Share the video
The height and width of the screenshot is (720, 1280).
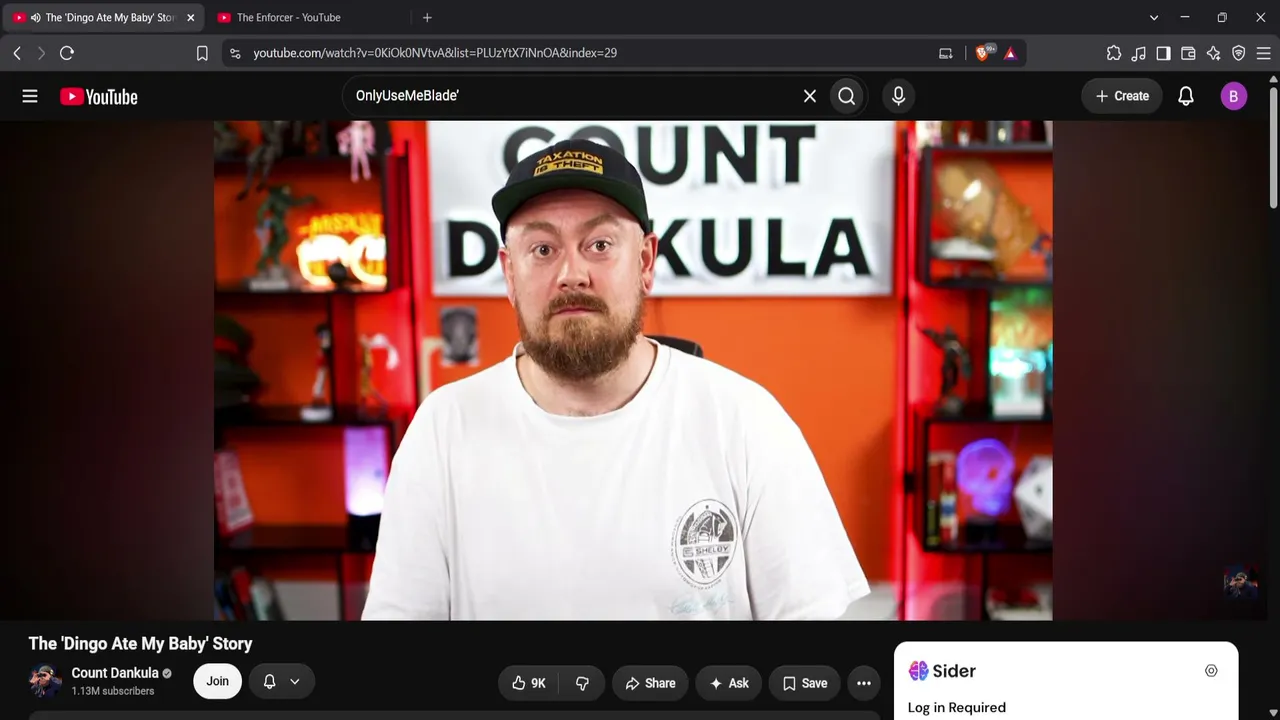(x=650, y=683)
